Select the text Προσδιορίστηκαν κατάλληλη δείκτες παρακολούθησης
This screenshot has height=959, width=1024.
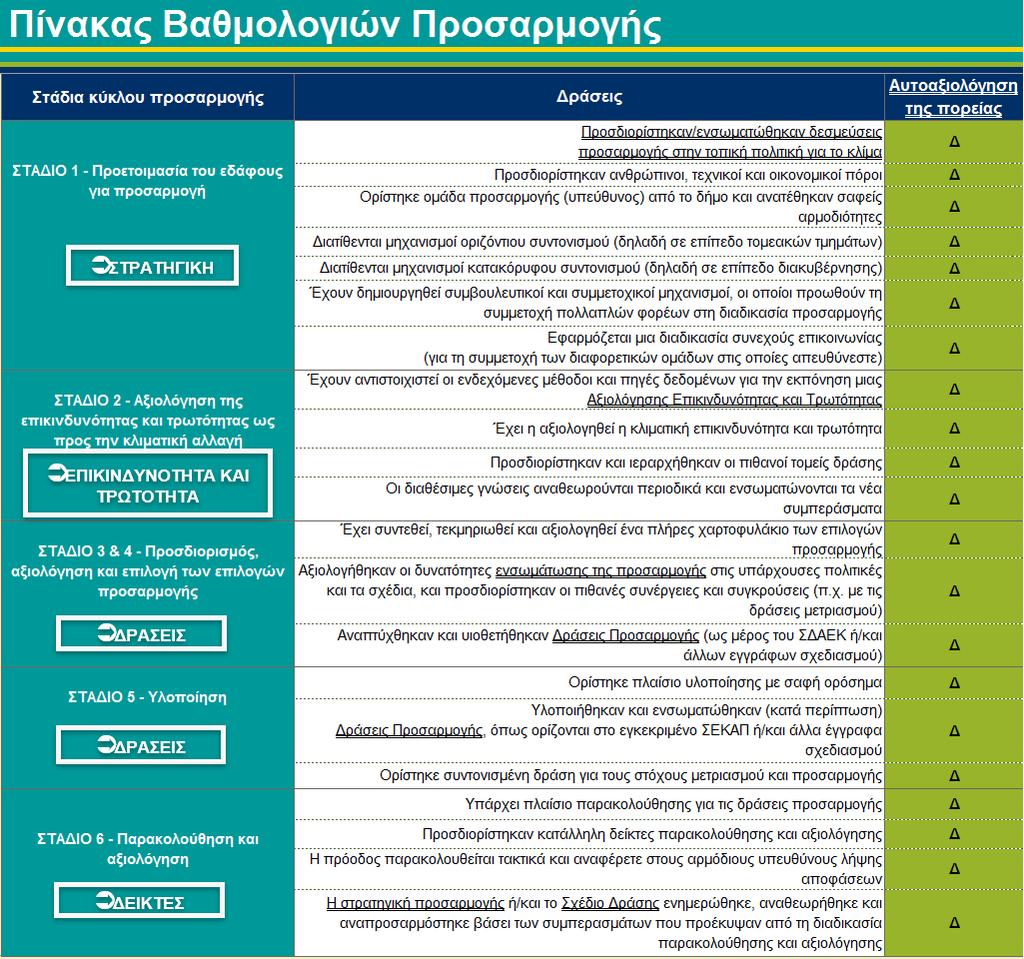click(652, 834)
